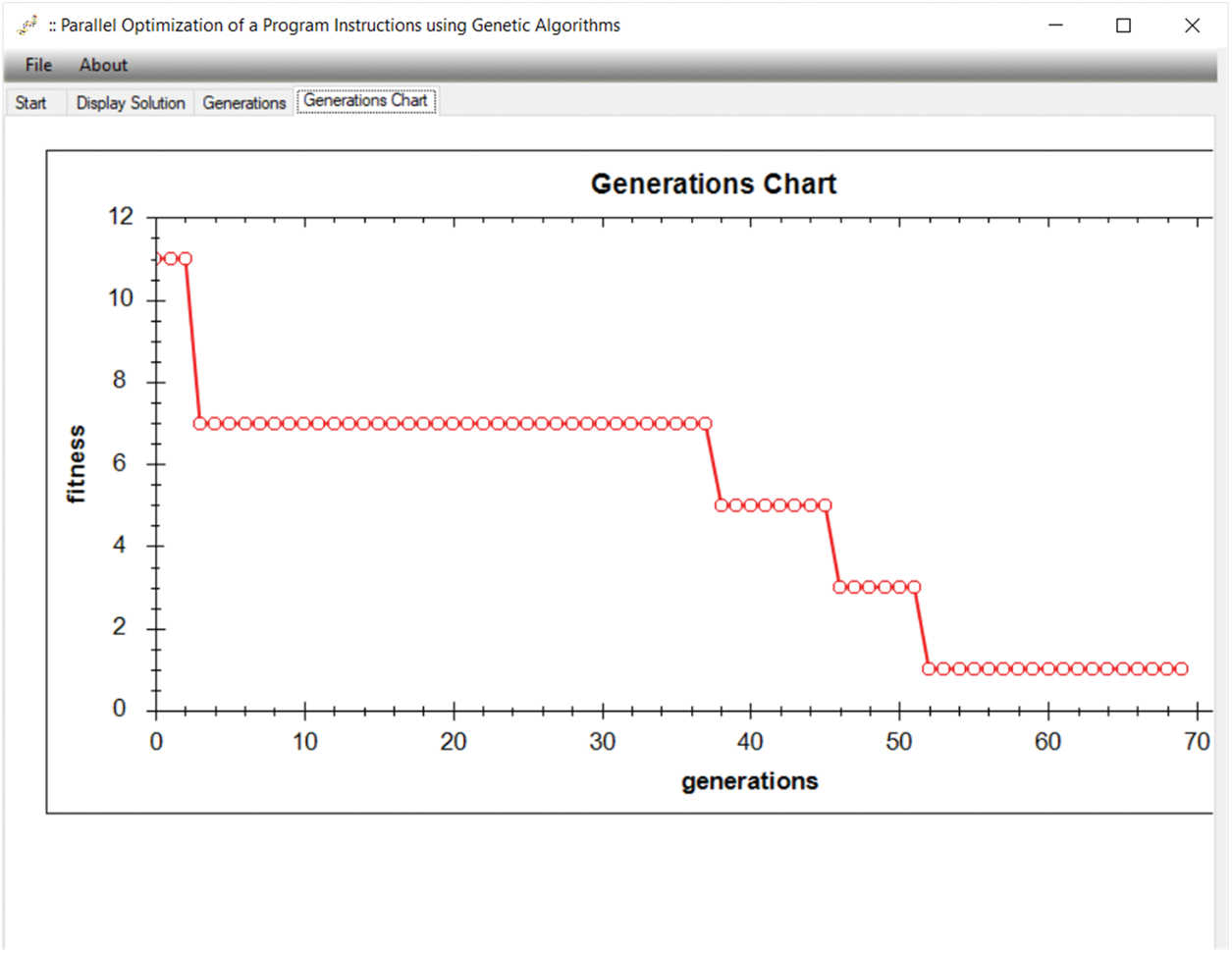This screenshot has height=953, width=1232.
Task: Click the first data point at generation 0
Action: (157, 259)
